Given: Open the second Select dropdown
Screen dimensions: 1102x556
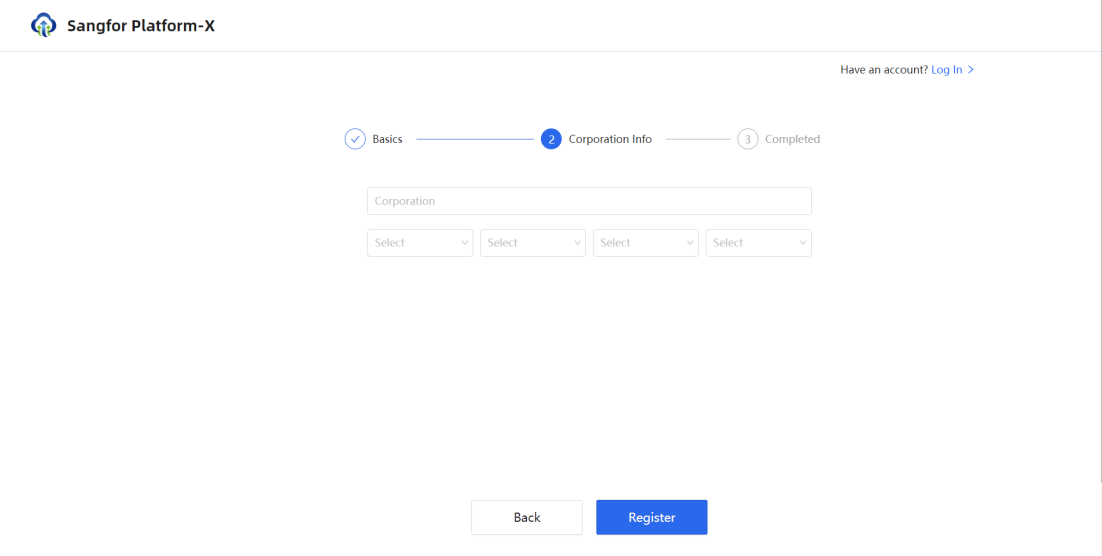Looking at the screenshot, I should click(533, 243).
